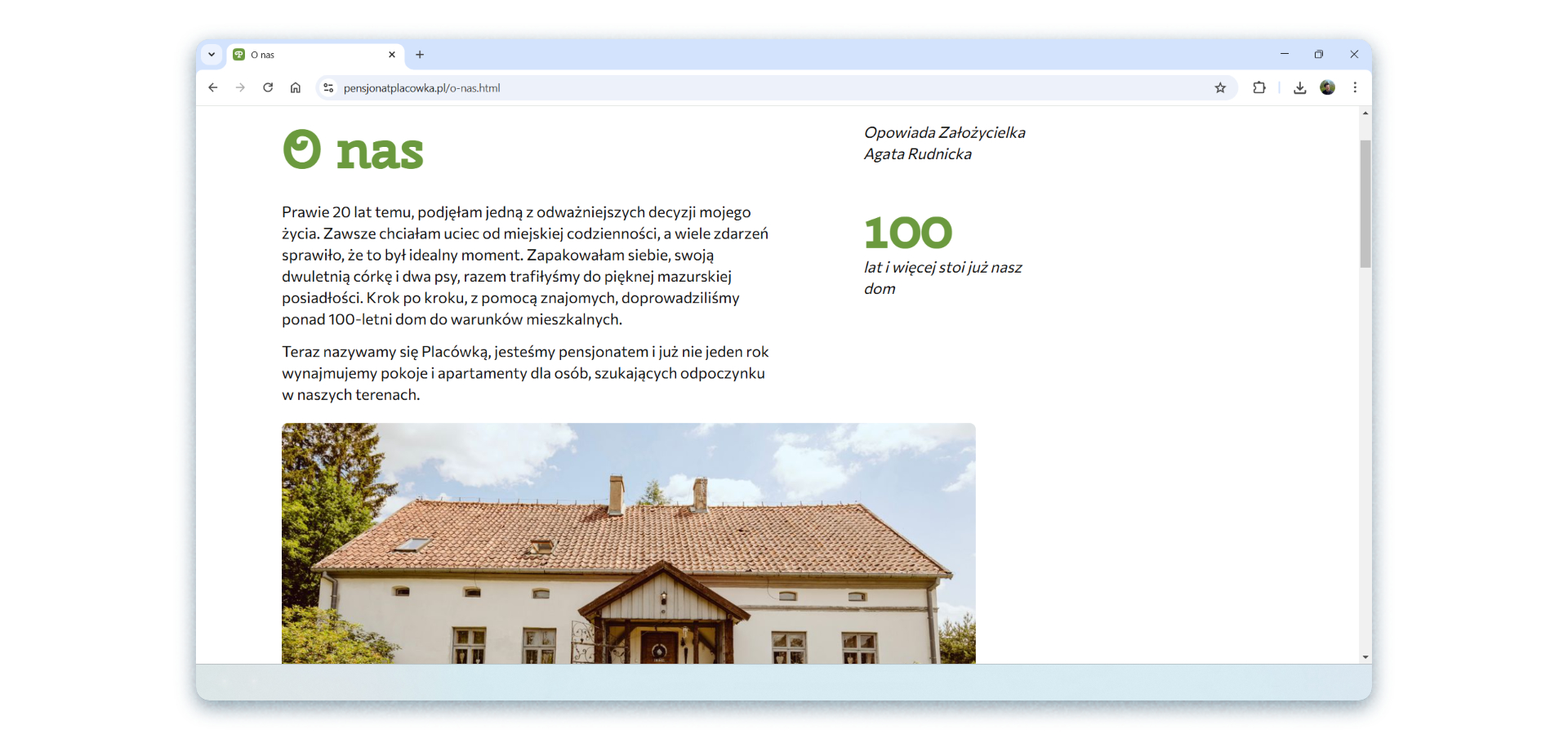Click the vertical scrollbar thumb

(x=1365, y=203)
